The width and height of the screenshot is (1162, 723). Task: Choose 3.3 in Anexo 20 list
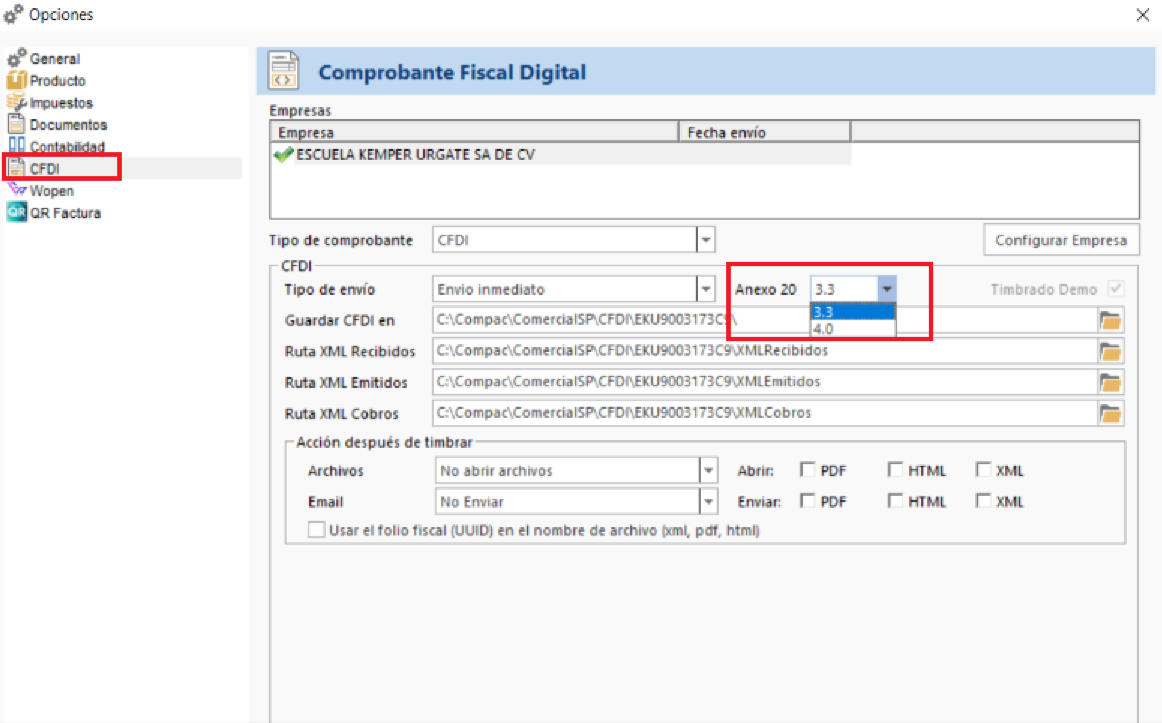click(853, 312)
